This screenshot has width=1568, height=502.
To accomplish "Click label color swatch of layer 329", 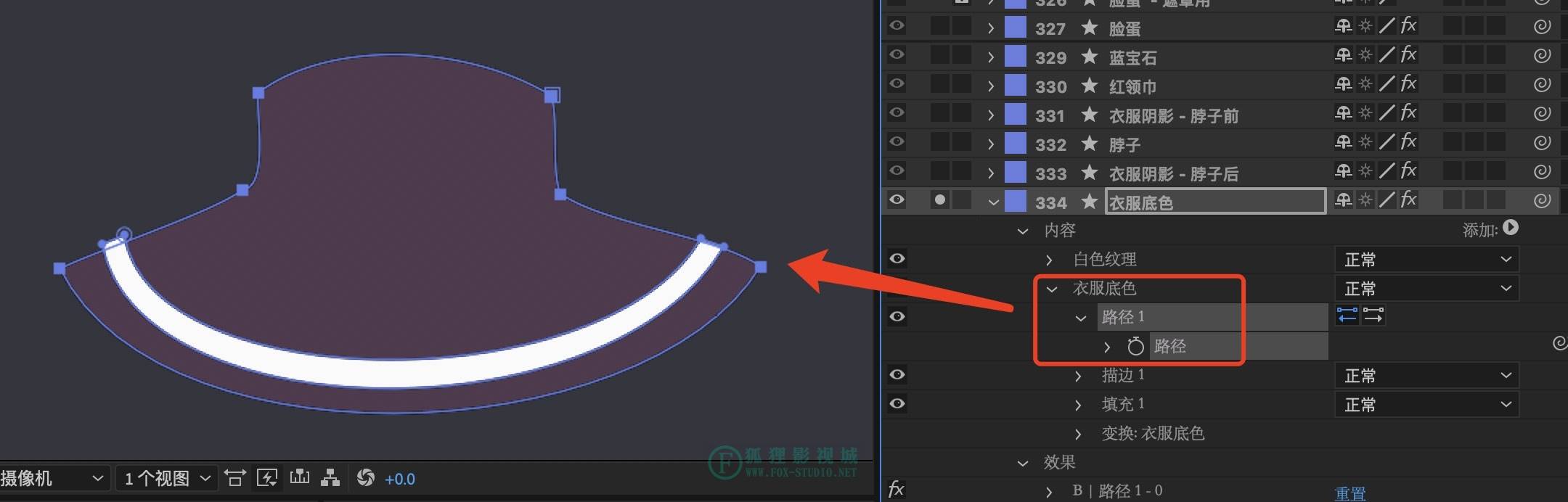I will pyautogui.click(x=1015, y=56).
